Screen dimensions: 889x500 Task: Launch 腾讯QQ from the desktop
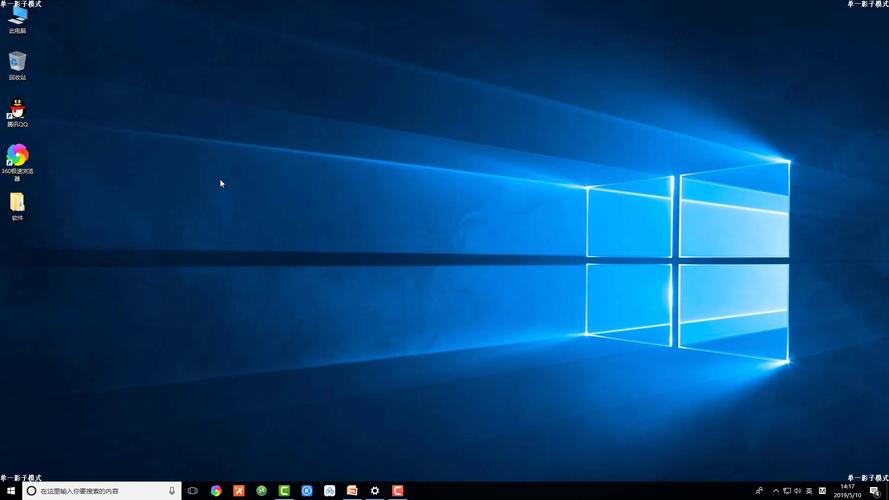pyautogui.click(x=17, y=110)
